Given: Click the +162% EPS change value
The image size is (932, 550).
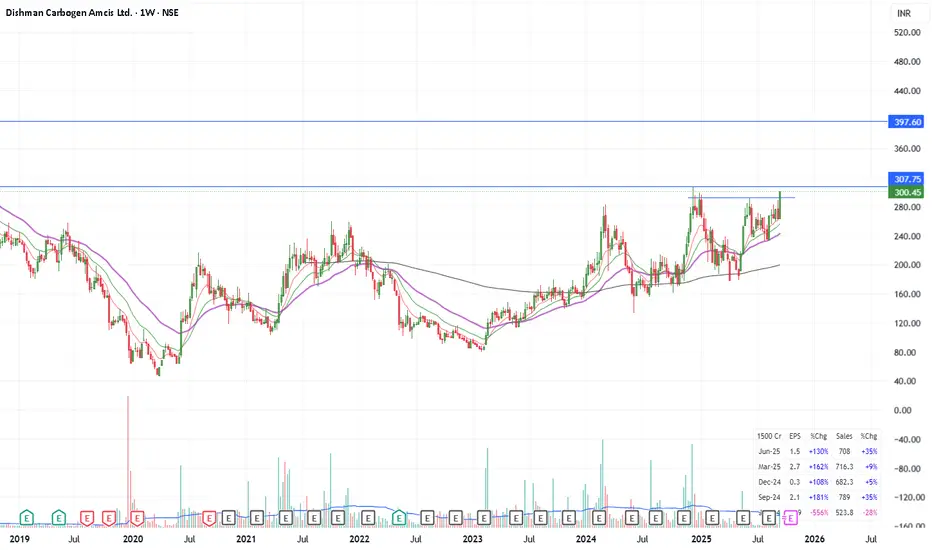Looking at the screenshot, I should point(818,467).
